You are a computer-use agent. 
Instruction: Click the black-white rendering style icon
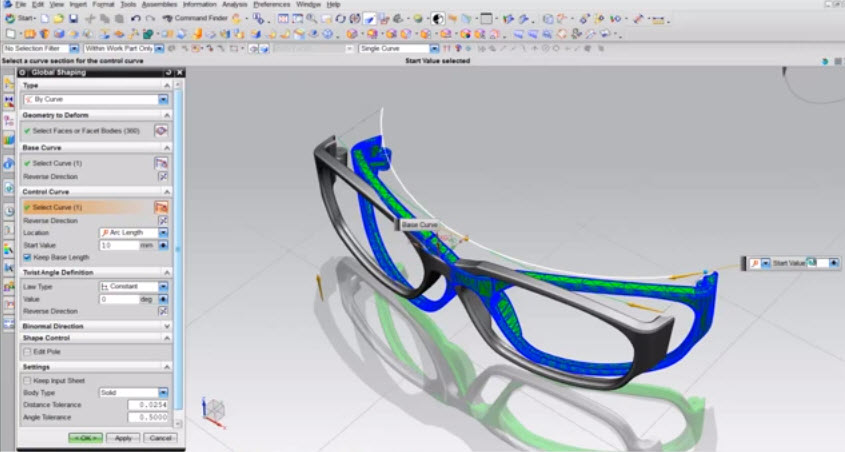point(438,19)
